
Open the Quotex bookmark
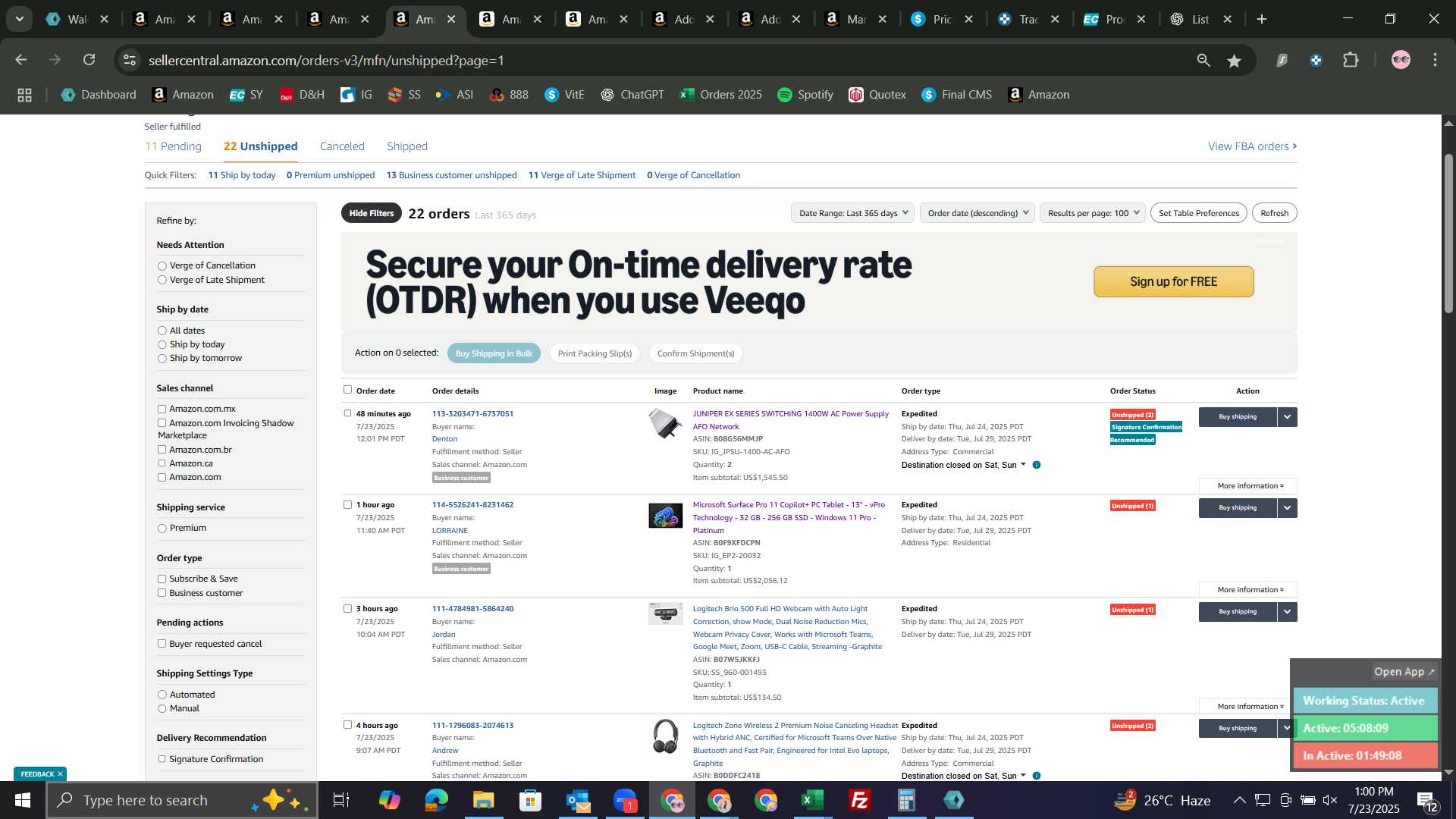coord(877,95)
